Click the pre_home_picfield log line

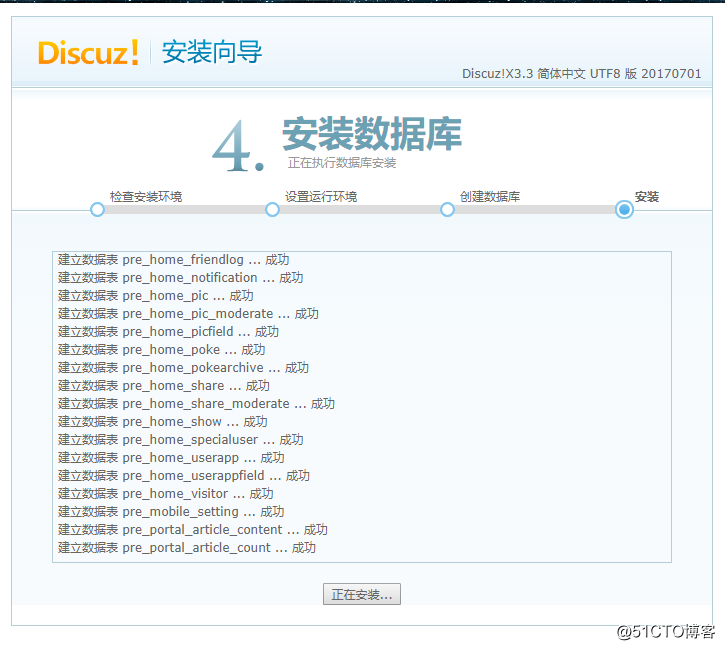[x=168, y=332]
